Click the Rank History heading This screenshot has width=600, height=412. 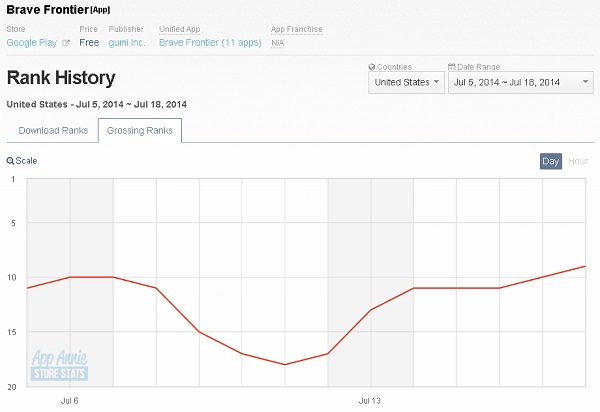tap(61, 77)
